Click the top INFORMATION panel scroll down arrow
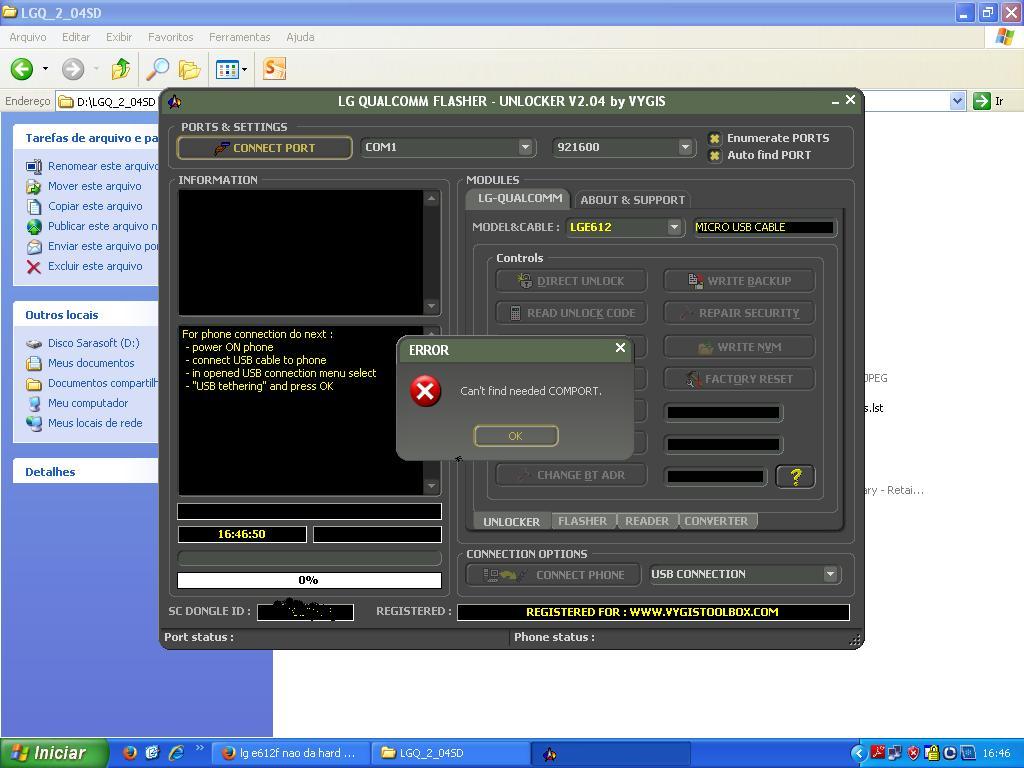The width and height of the screenshot is (1024, 768). [x=431, y=306]
